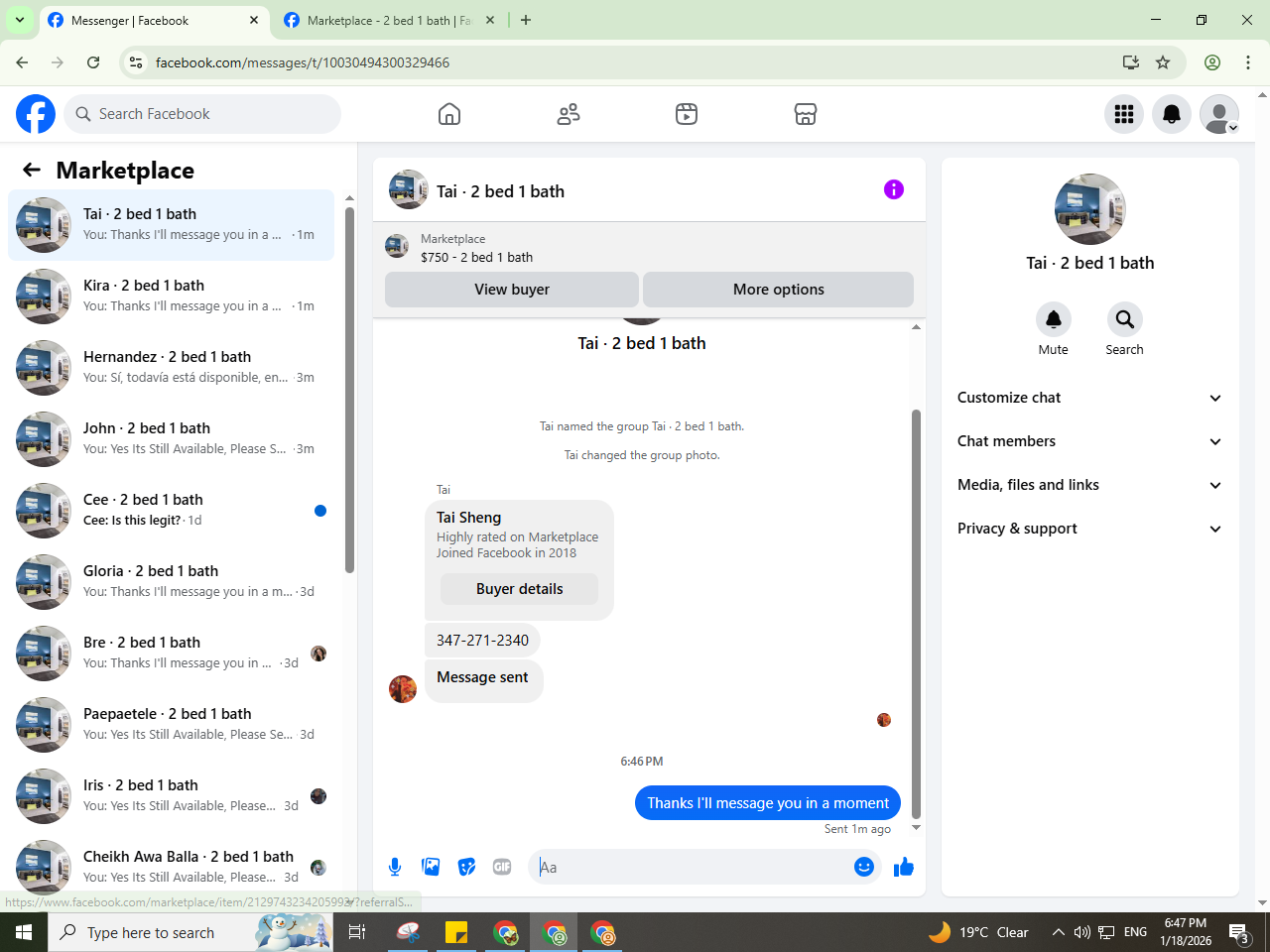Open conversation information purple icon
Image resolution: width=1270 pixels, height=952 pixels.
894,189
